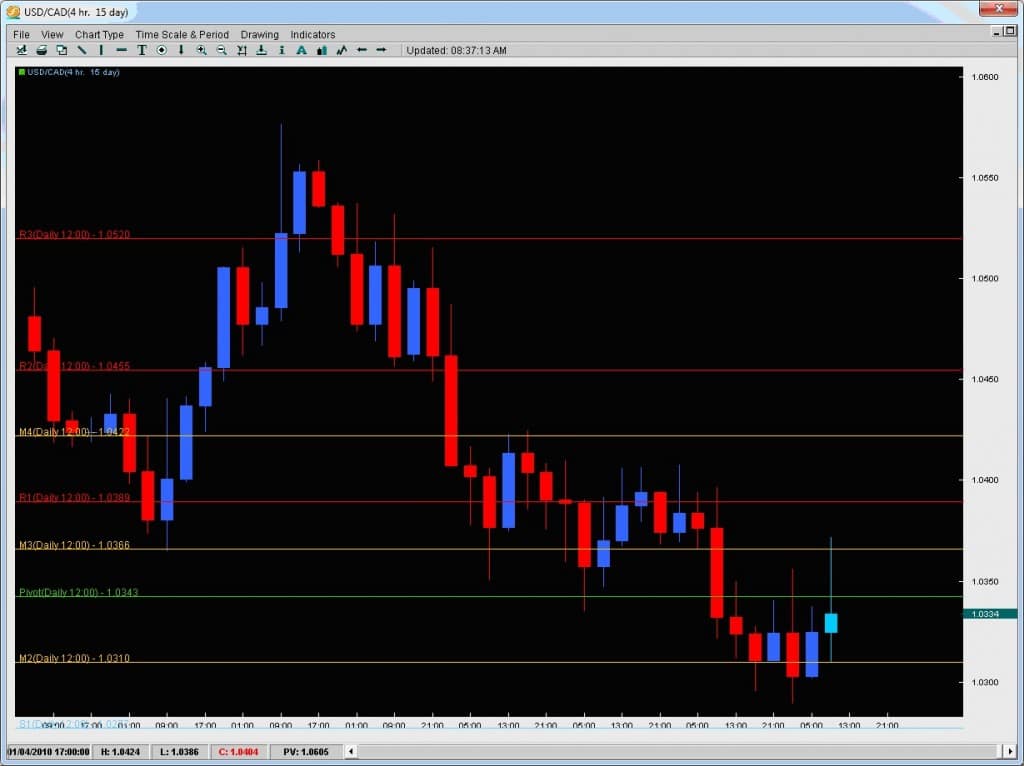Screen dimensions: 1024x766
Task: Click the 1.0400 price axis label
Action: tap(985, 480)
